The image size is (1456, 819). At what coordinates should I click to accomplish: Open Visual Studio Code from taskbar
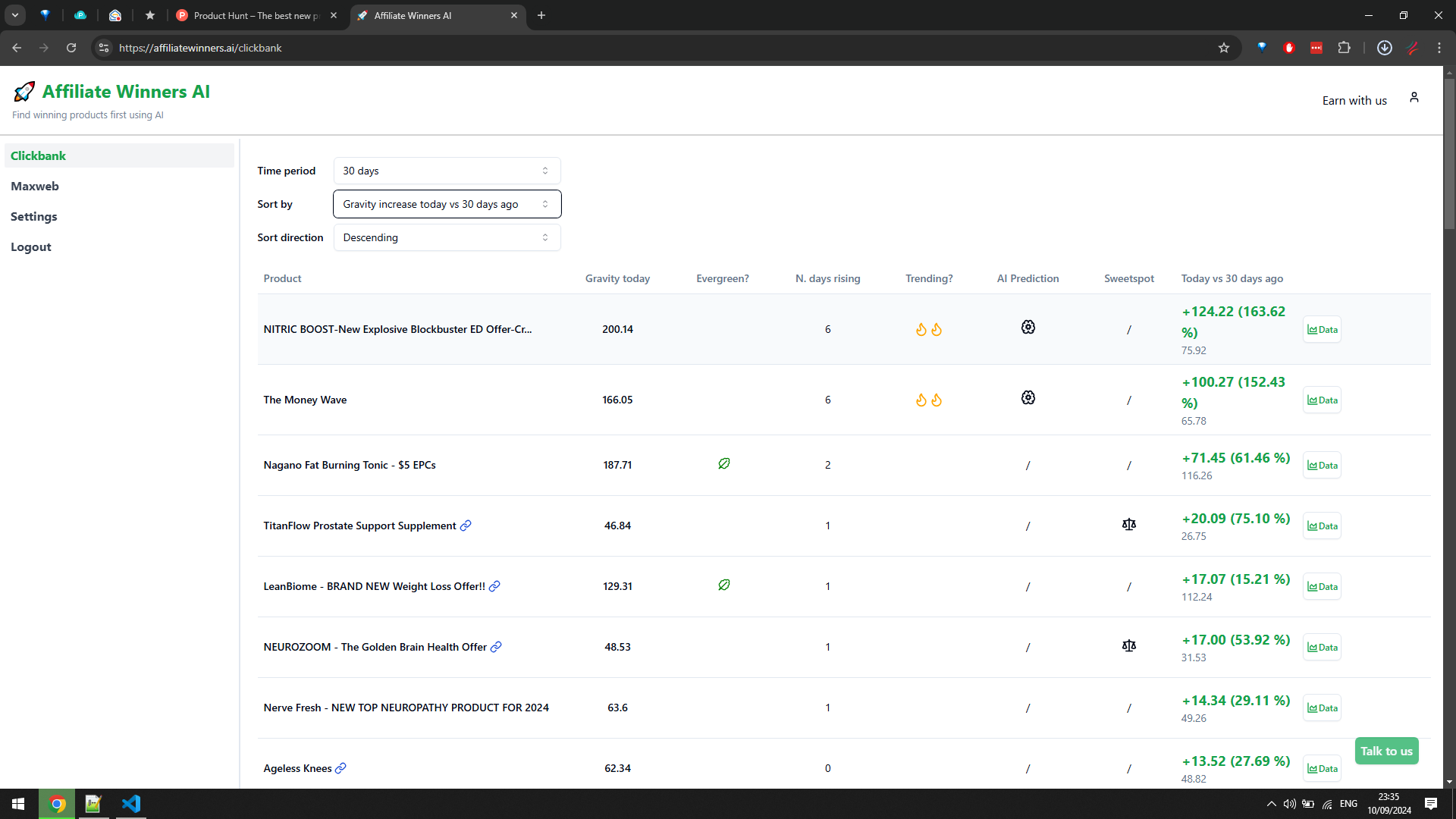point(131,804)
